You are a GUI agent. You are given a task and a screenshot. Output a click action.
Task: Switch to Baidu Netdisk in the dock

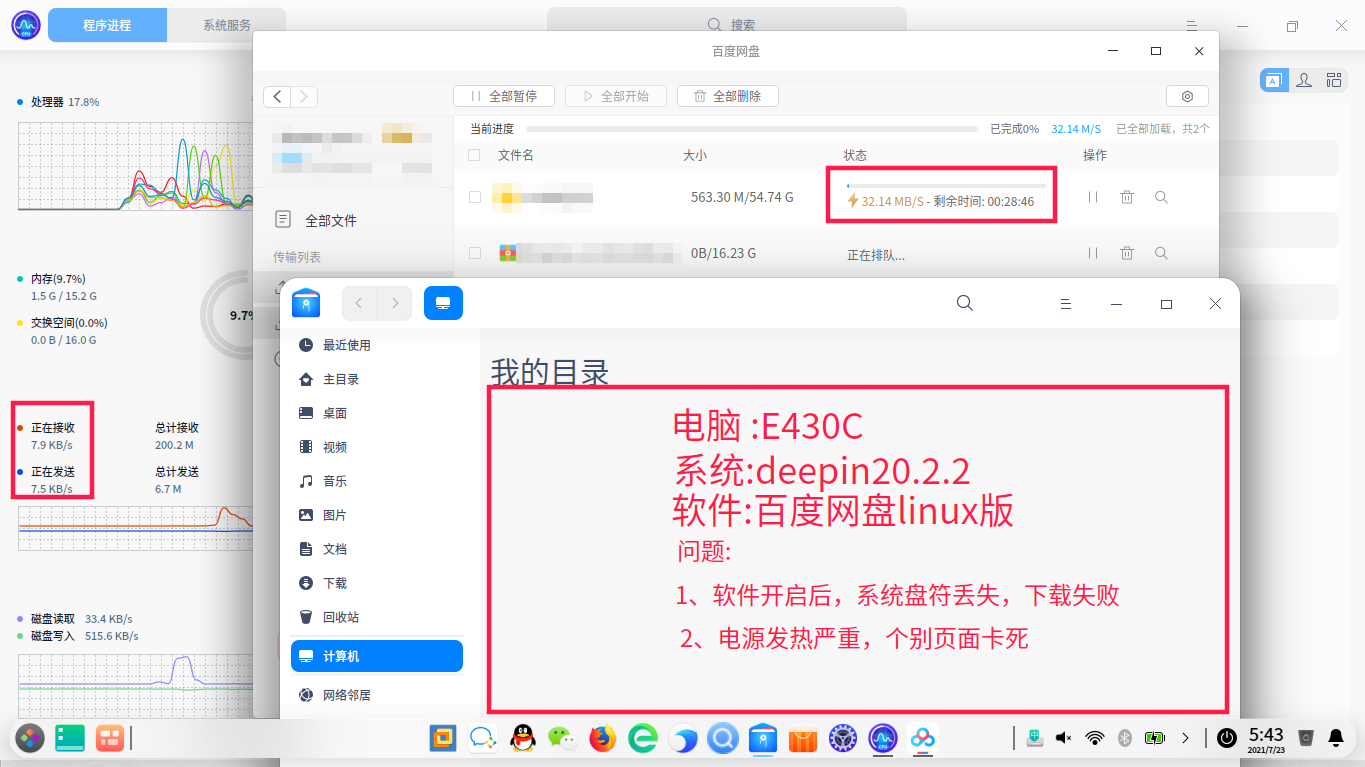click(923, 738)
